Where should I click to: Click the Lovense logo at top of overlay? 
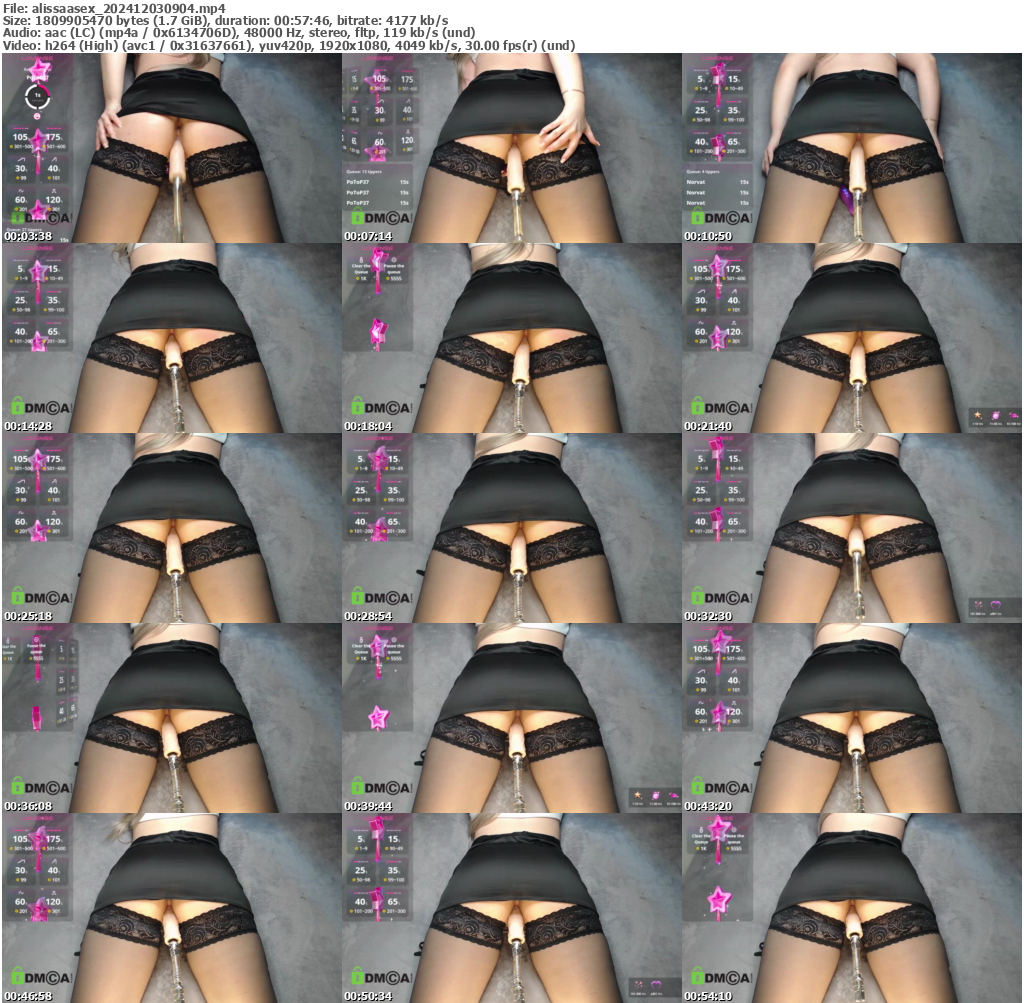click(x=37, y=58)
